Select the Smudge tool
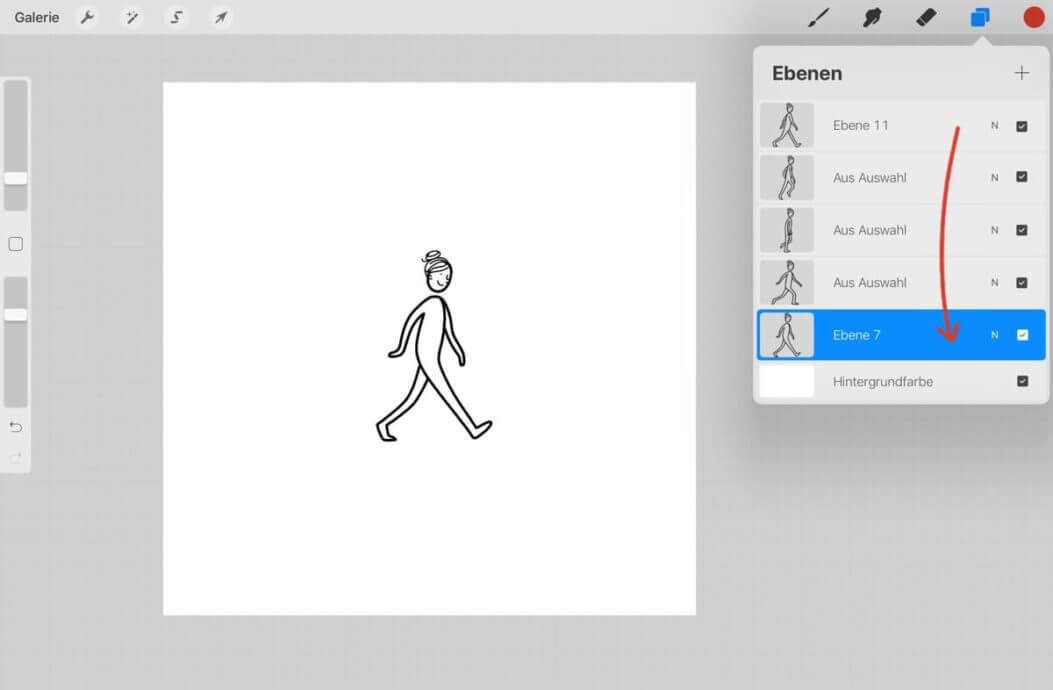Image resolution: width=1053 pixels, height=690 pixels. click(872, 17)
